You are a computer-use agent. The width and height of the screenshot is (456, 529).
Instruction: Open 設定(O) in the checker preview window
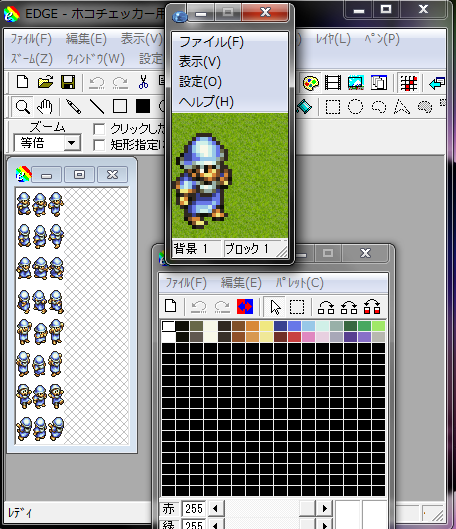200,82
